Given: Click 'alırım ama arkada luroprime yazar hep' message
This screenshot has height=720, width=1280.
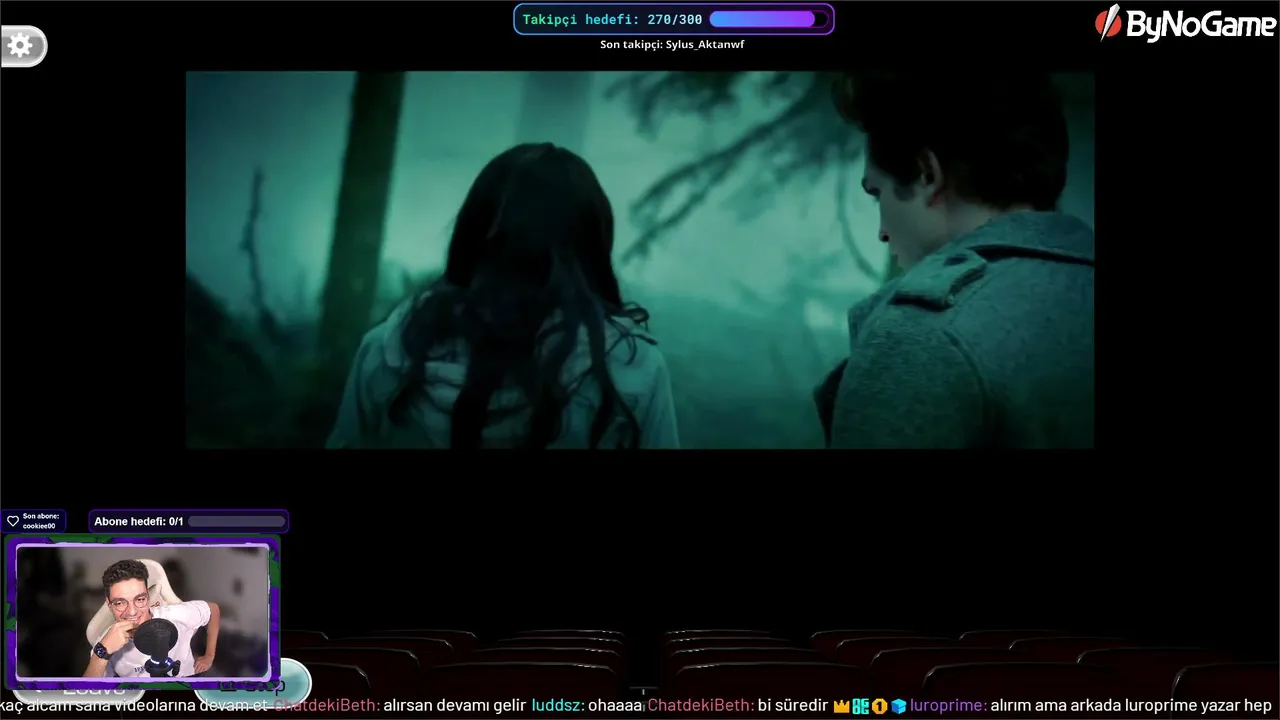Looking at the screenshot, I should click(x=1131, y=706).
